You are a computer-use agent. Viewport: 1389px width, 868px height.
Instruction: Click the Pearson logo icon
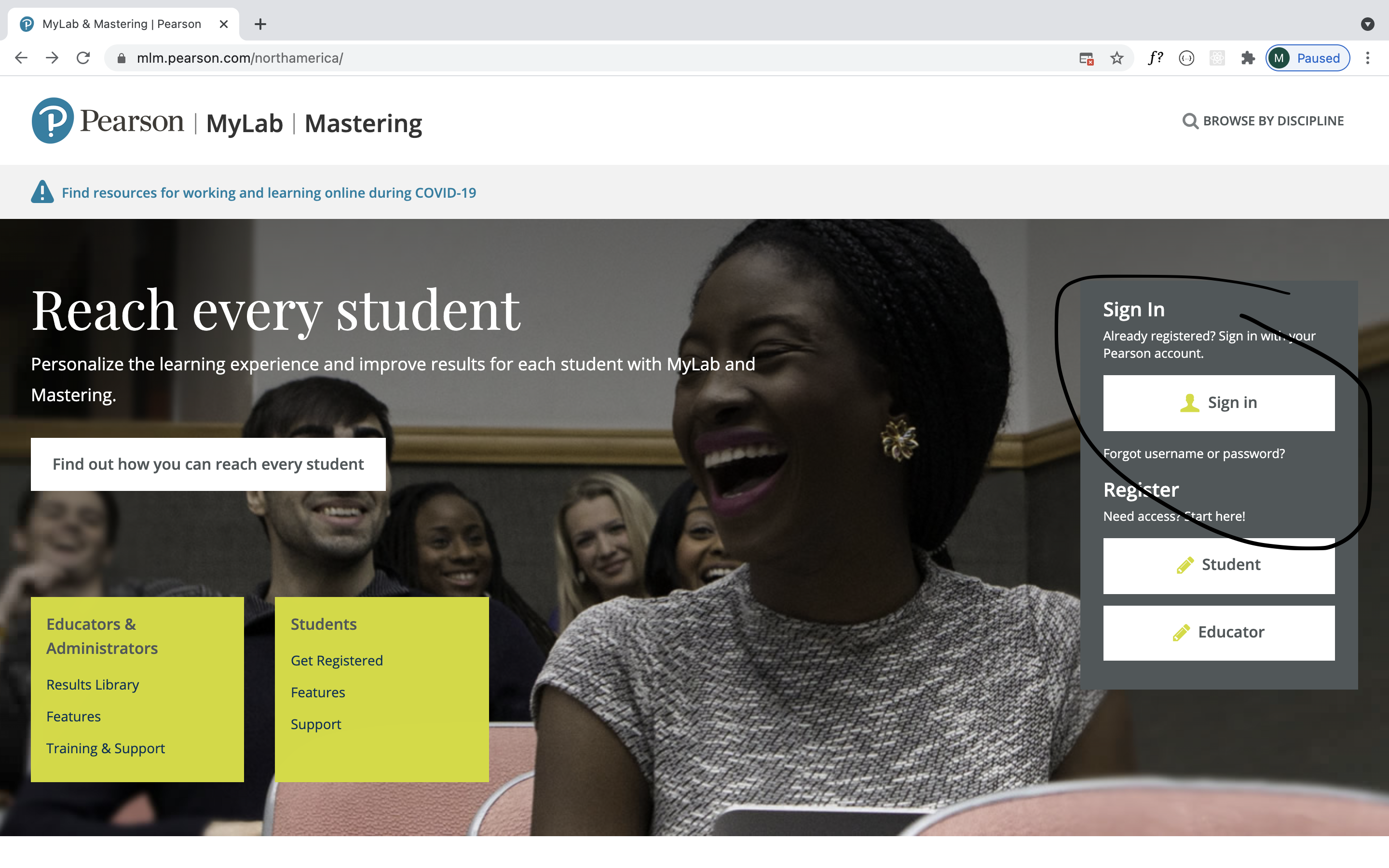click(52, 121)
